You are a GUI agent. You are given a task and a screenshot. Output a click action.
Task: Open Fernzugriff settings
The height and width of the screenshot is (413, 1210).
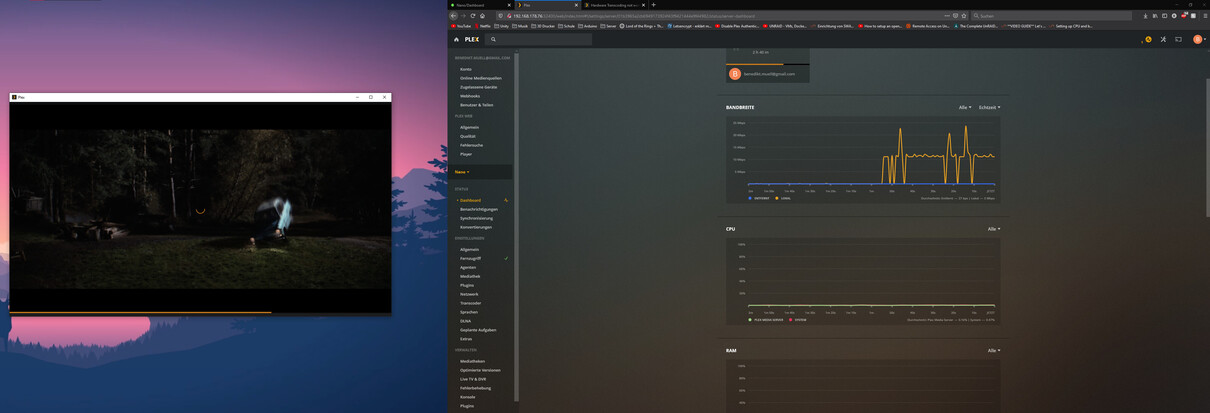click(x=470, y=258)
